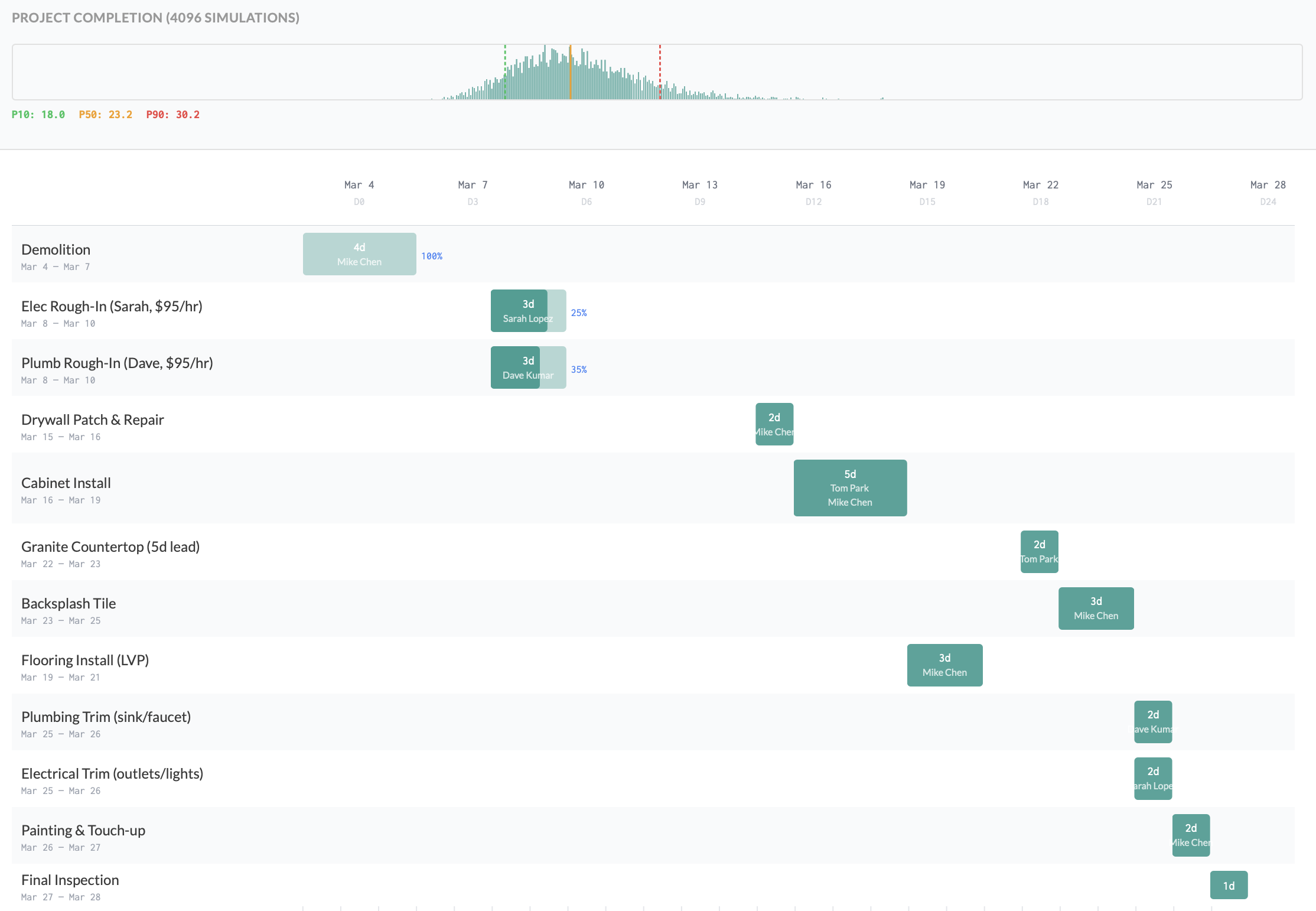Click the Drywall Patch & Repair bar
This screenshot has height=911, width=1316.
[x=774, y=424]
